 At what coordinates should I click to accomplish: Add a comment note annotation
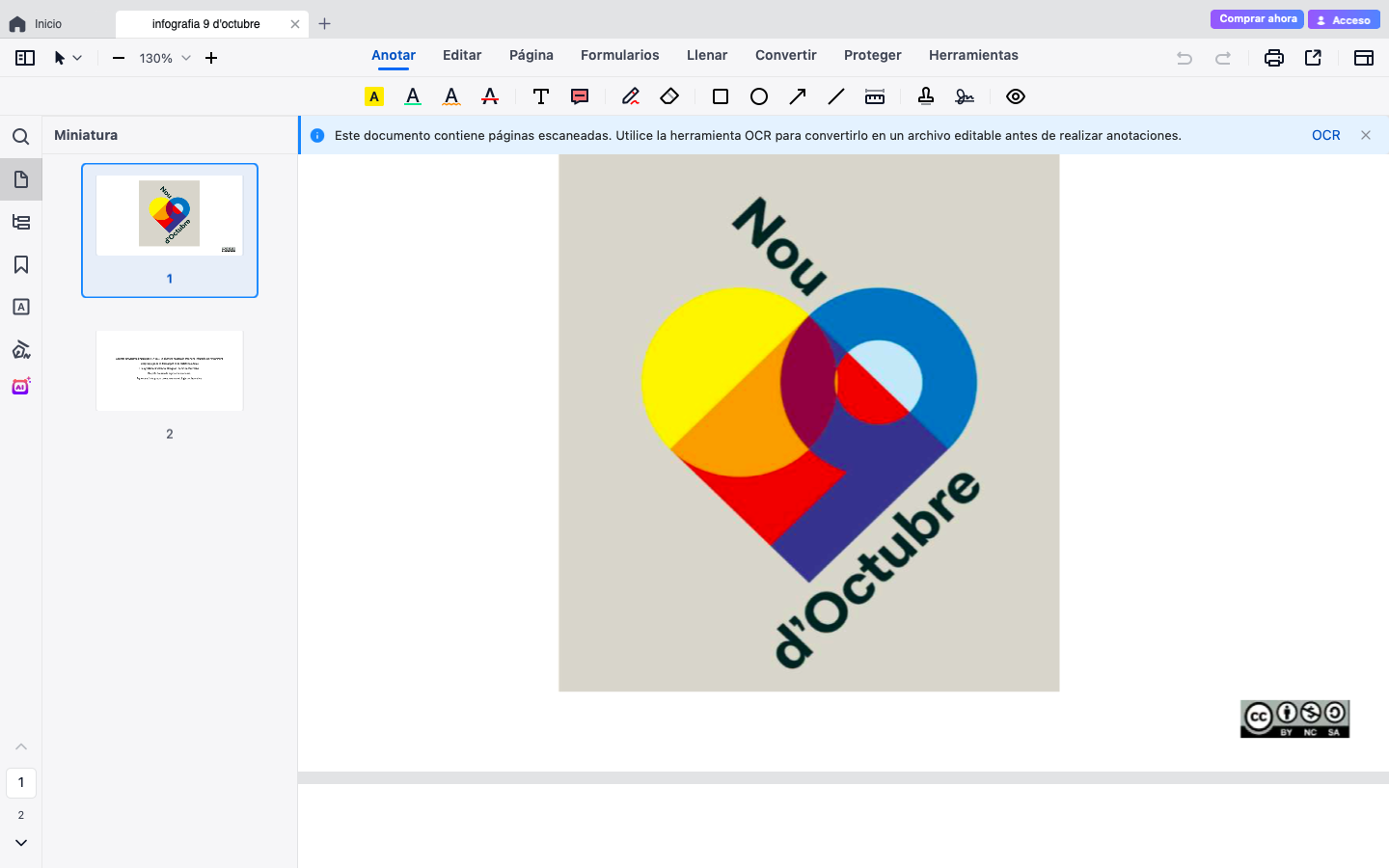click(580, 96)
